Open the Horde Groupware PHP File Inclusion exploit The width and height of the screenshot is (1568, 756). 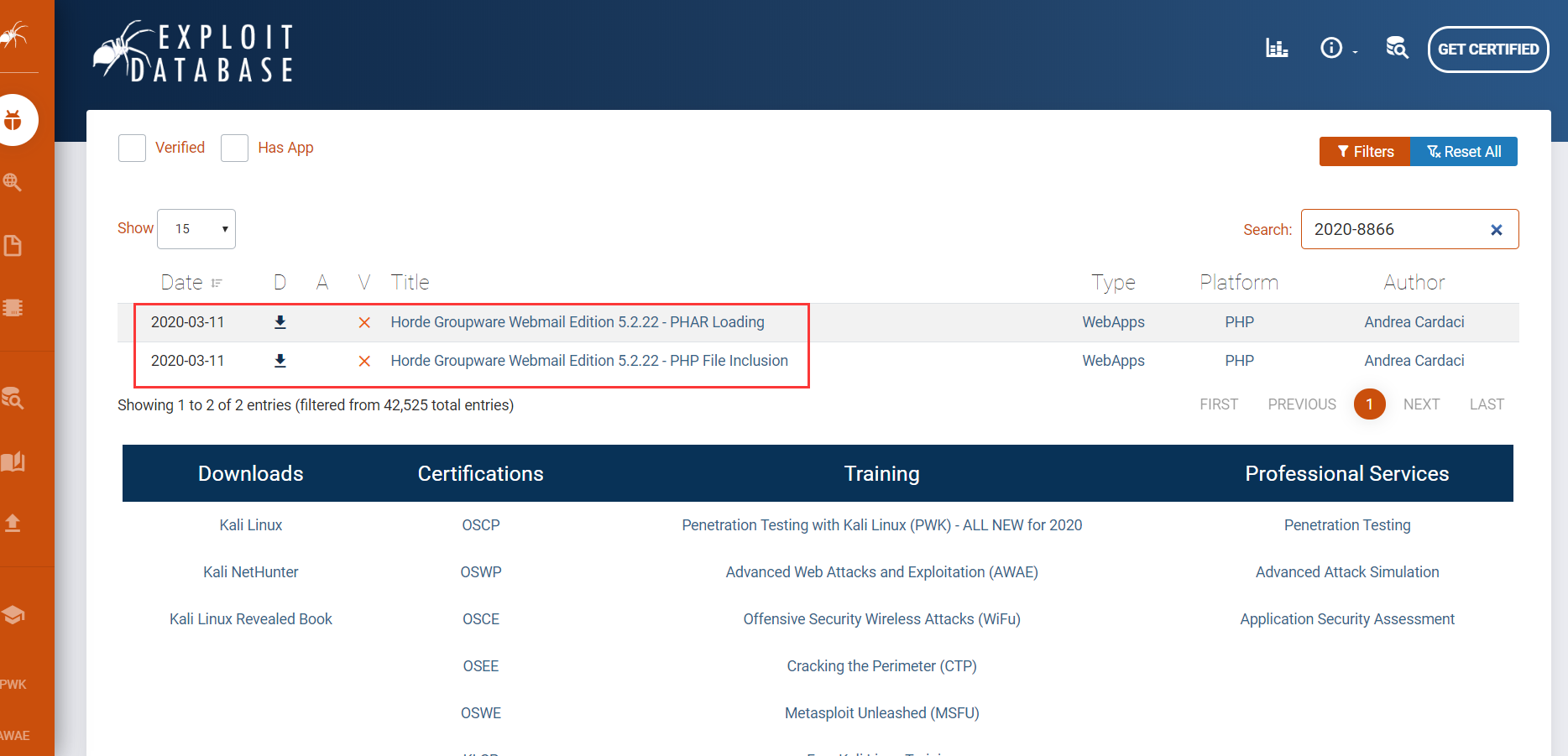tap(589, 361)
